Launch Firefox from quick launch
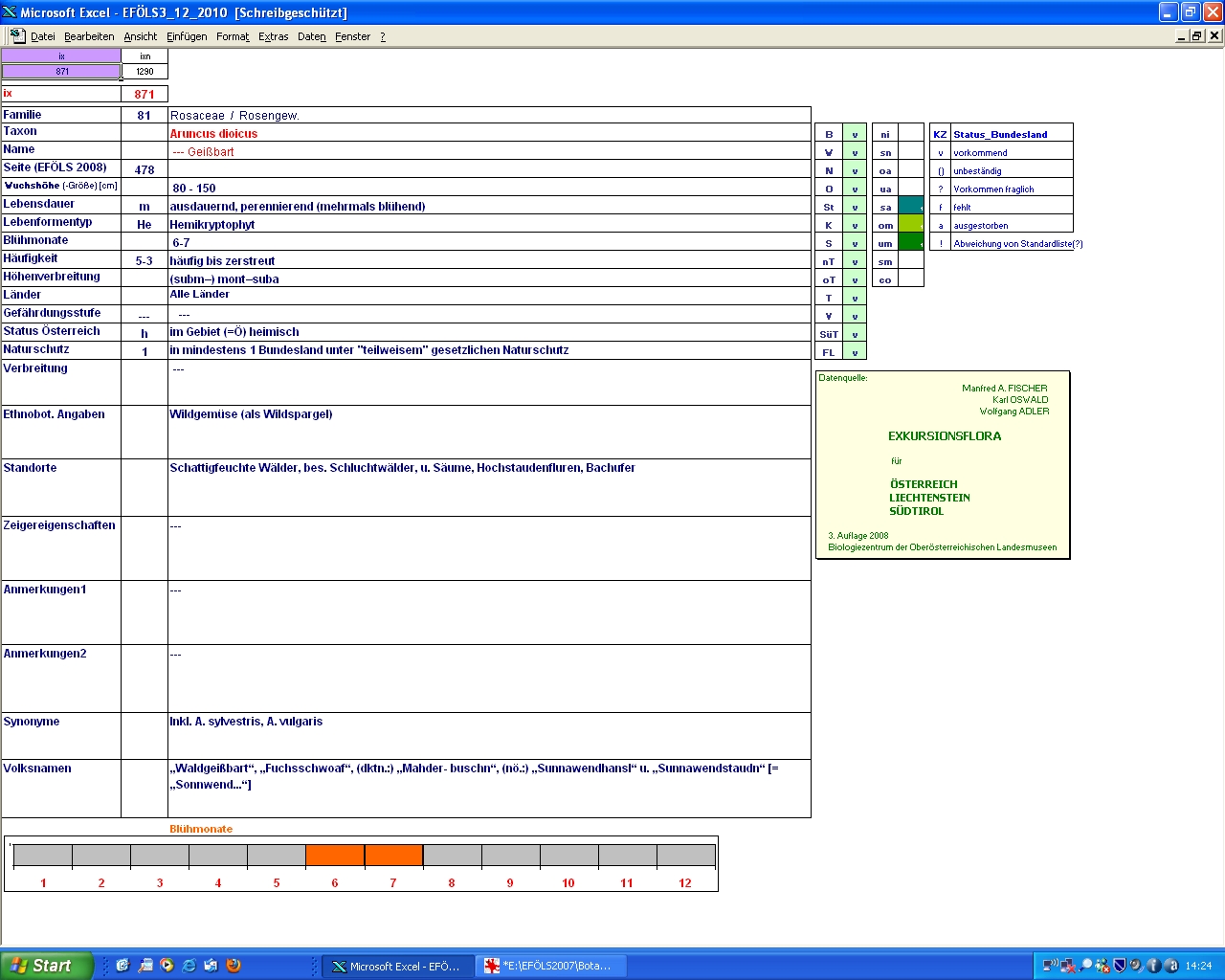This screenshot has width=1225, height=980. [233, 966]
